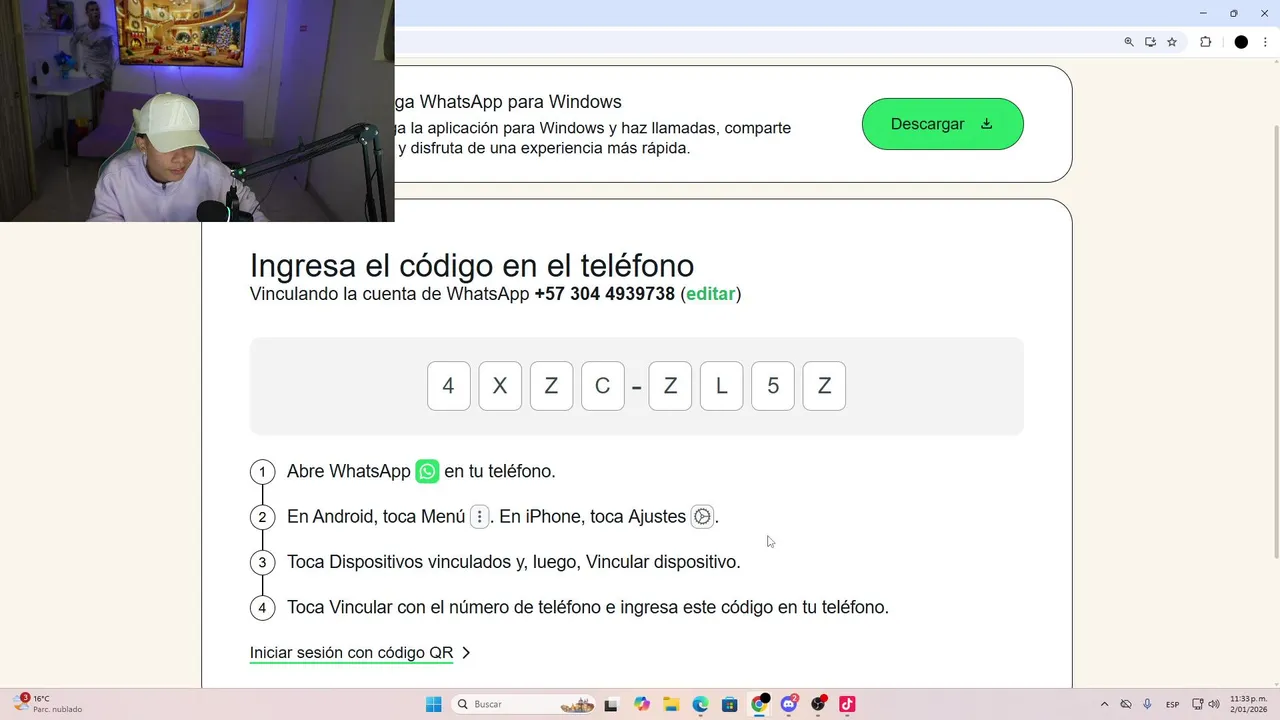The height and width of the screenshot is (720, 1280).
Task: Click the ESP language indicator
Action: [1173, 704]
